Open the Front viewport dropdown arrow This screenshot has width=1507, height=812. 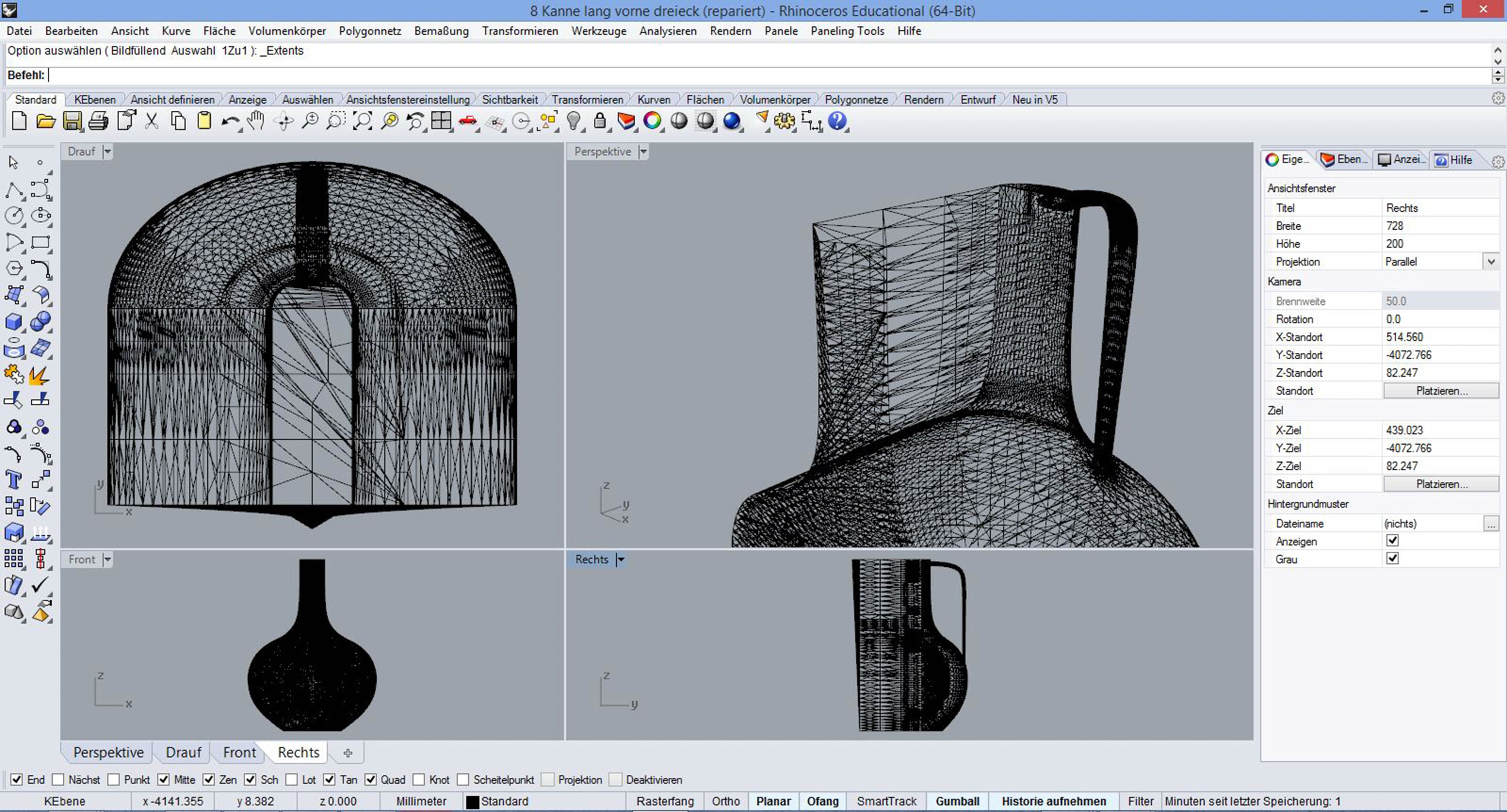(107, 559)
